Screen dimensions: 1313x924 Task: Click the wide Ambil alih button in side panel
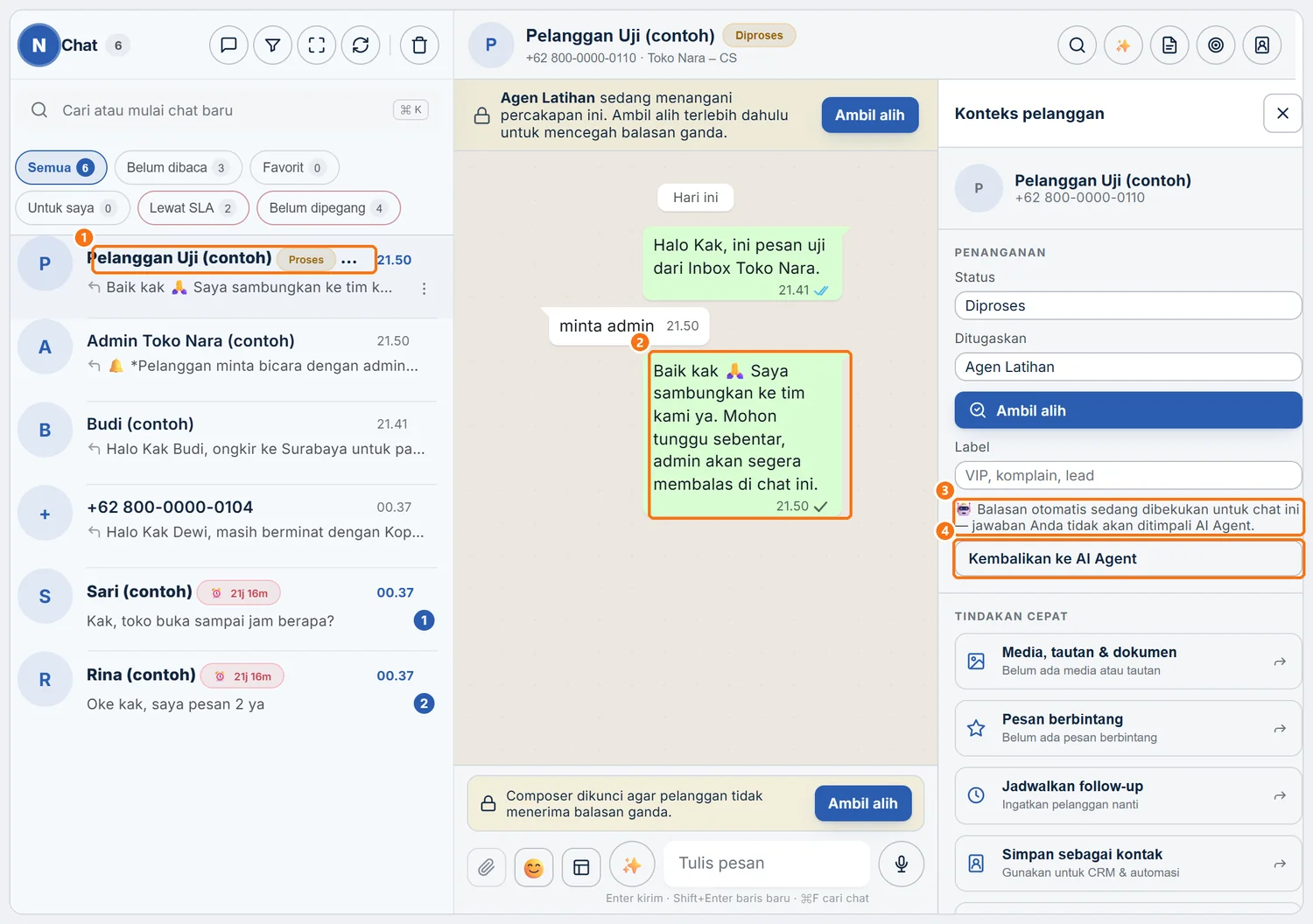pos(1127,410)
